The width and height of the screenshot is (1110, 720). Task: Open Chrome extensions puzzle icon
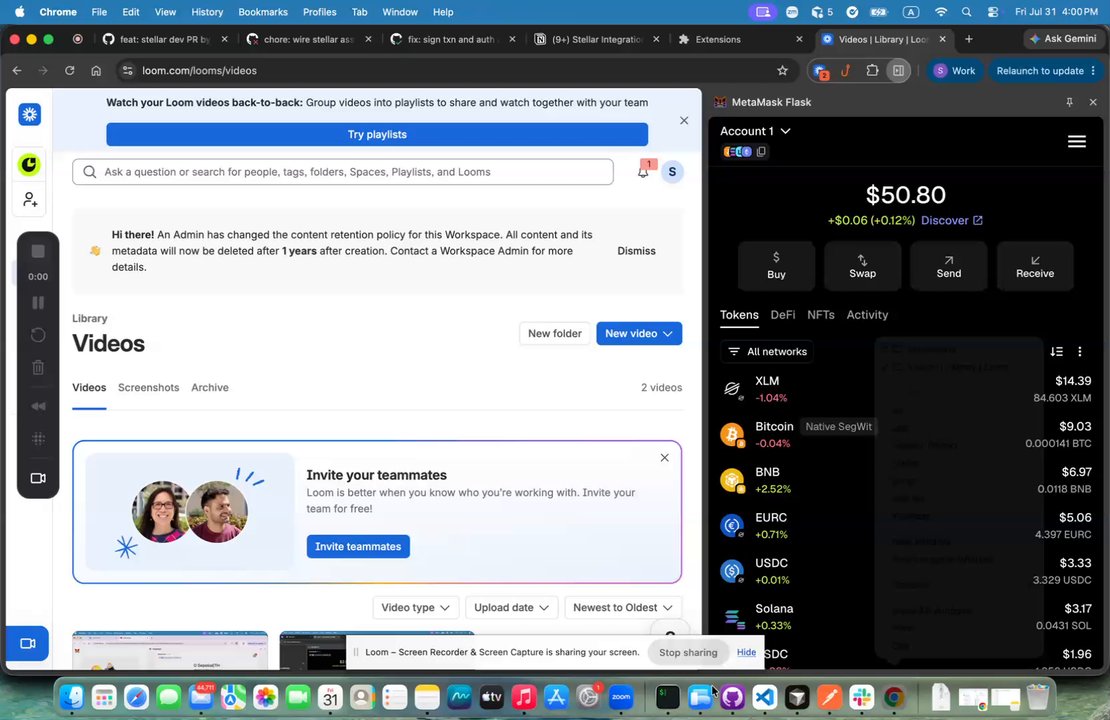coord(872,70)
